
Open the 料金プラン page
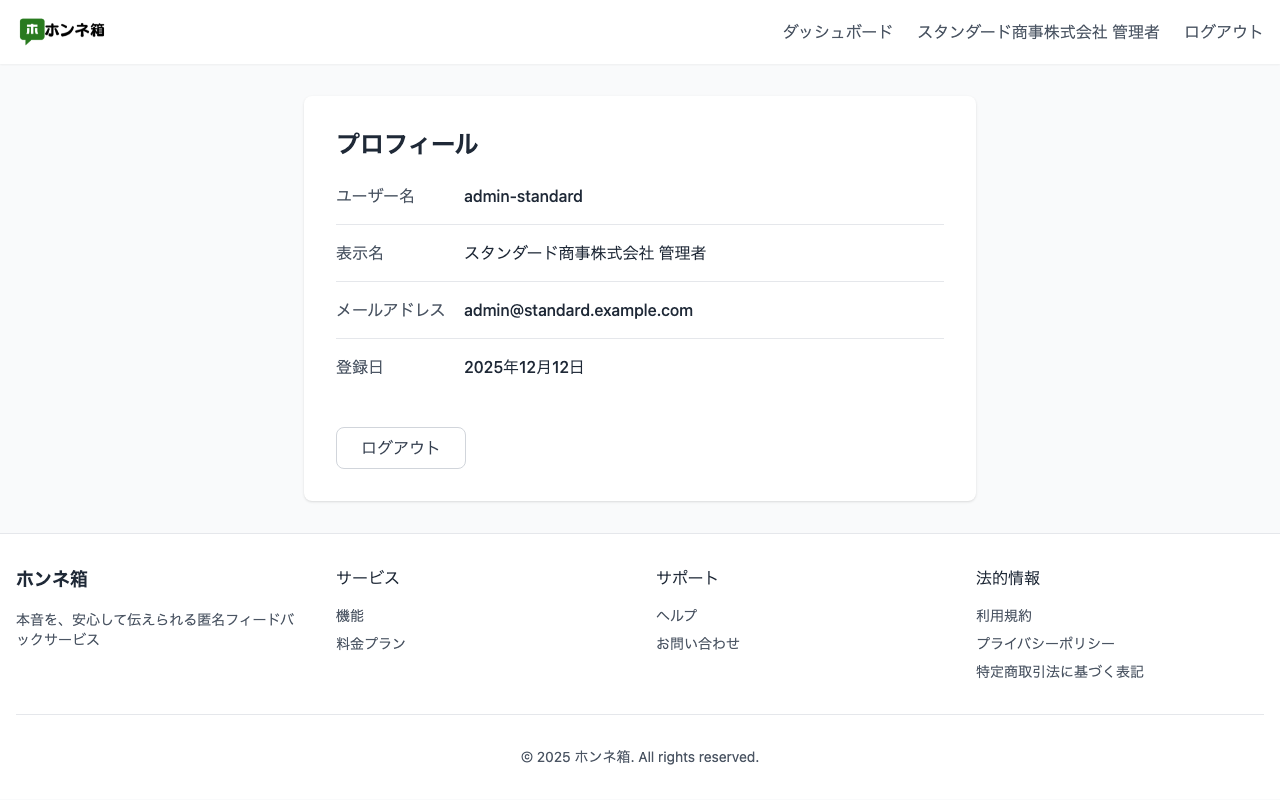(371, 643)
